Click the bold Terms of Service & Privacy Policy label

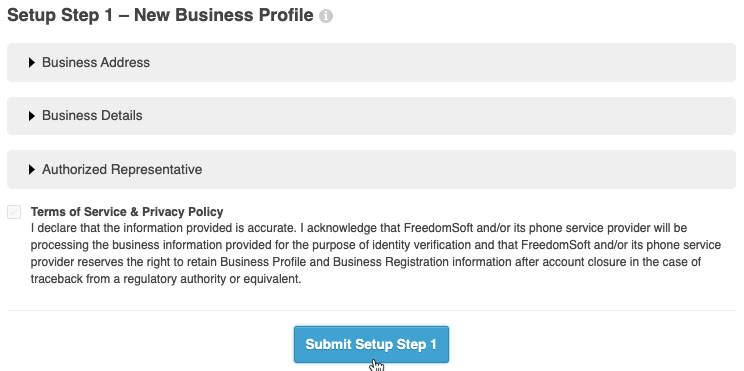127,212
